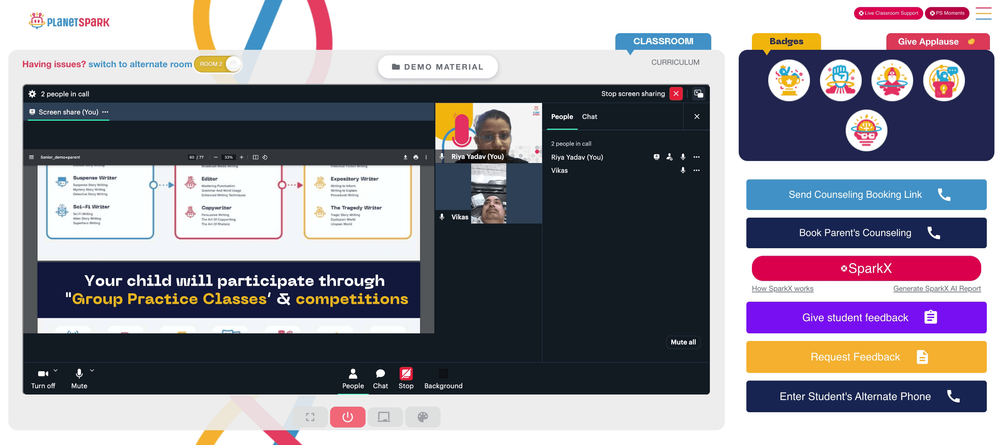This screenshot has height=445, width=1000.
Task: Click Send Counseling Booking Link
Action: coord(866,194)
